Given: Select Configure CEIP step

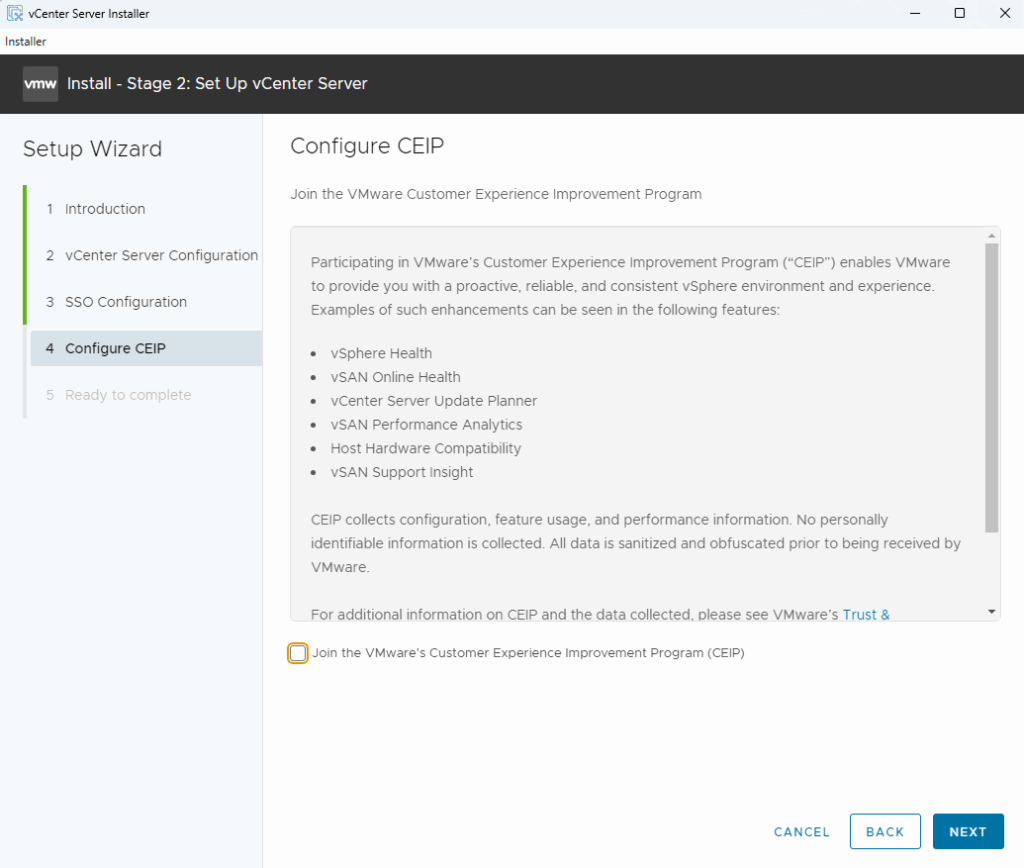Looking at the screenshot, I should pos(146,348).
